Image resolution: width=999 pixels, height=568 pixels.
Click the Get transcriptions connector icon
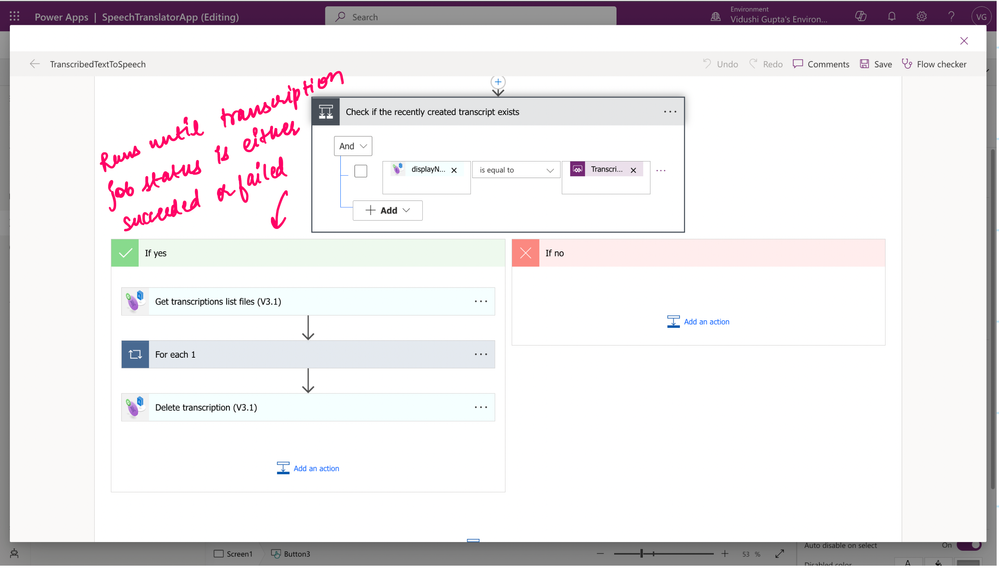tap(135, 301)
